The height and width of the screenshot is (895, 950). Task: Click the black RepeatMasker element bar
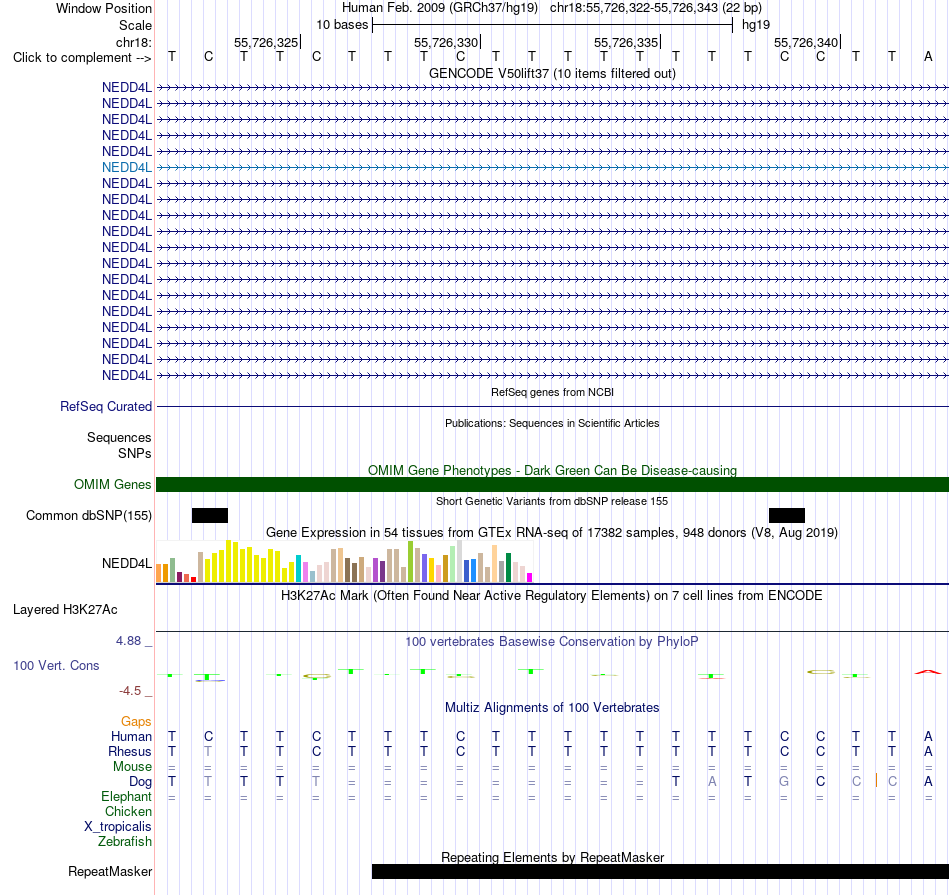point(660,871)
